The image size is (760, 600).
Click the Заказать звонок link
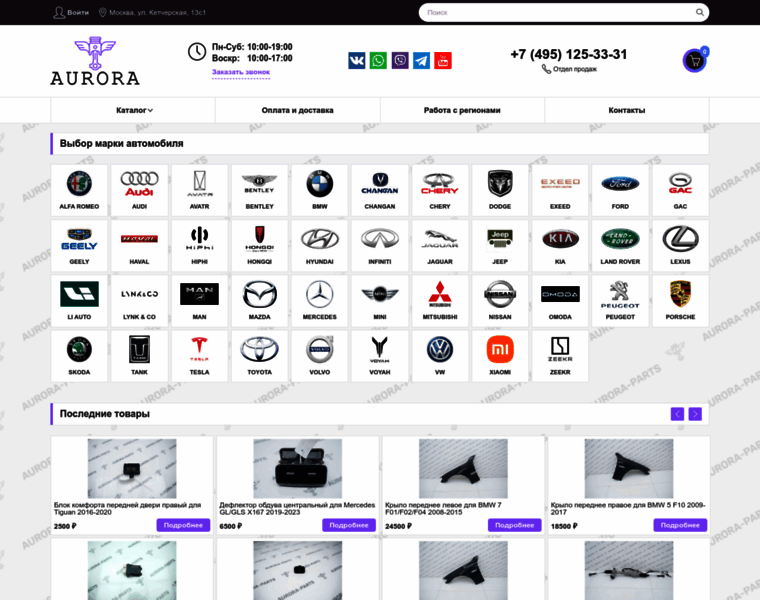pyautogui.click(x=241, y=72)
